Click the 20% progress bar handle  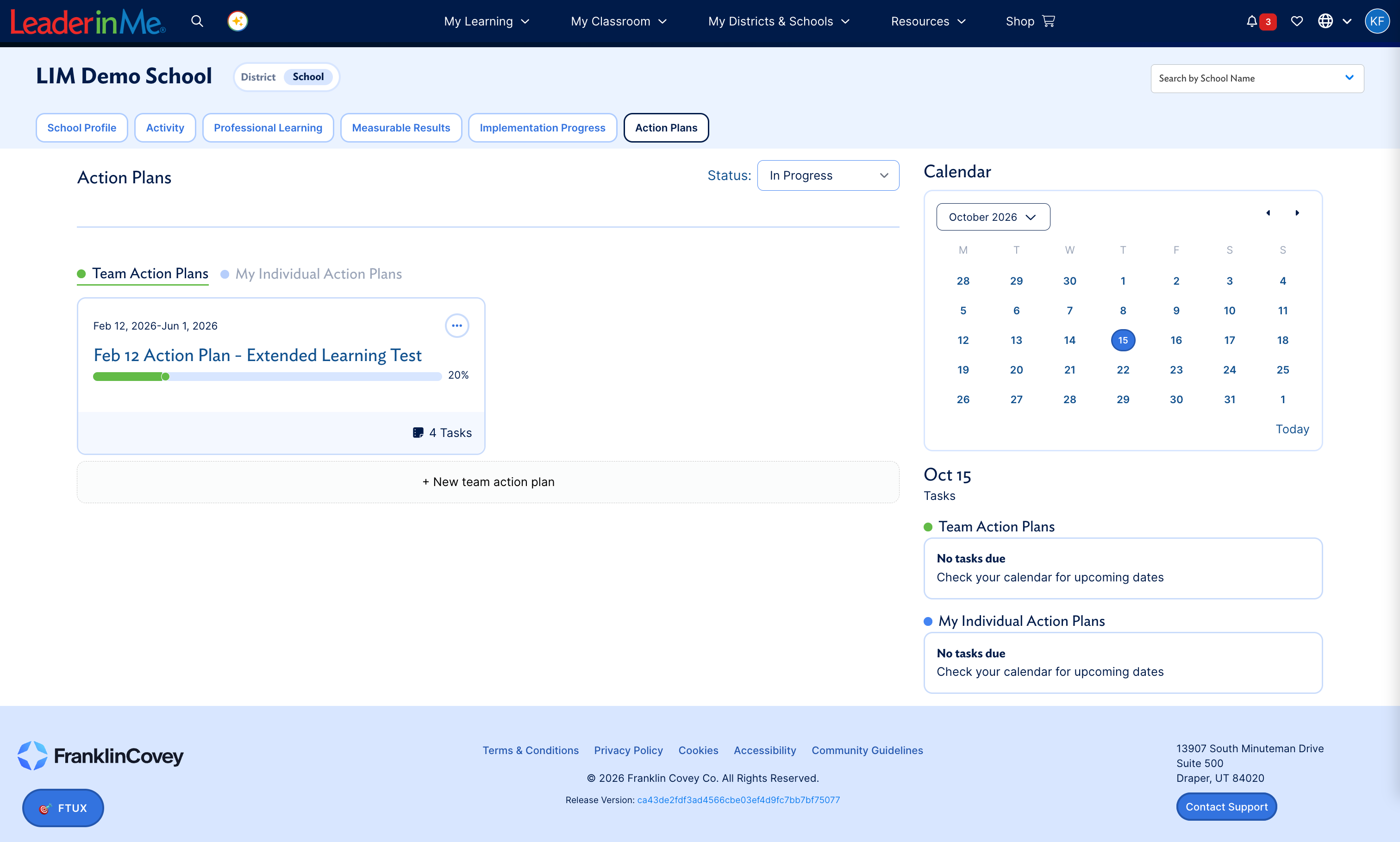[x=165, y=376]
